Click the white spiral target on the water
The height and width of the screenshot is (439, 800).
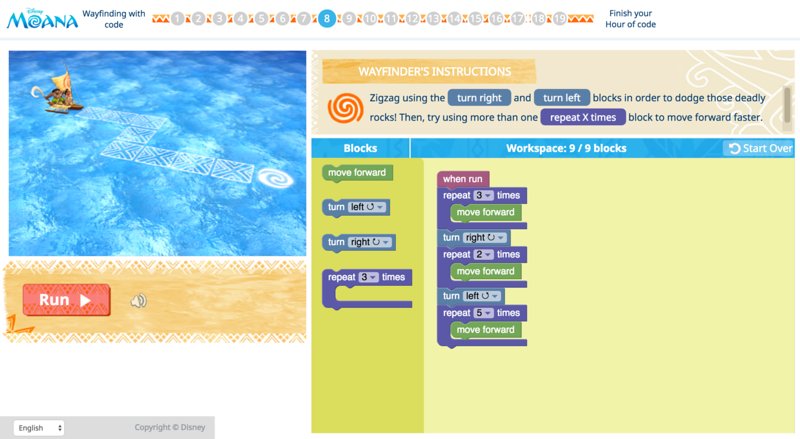276,178
